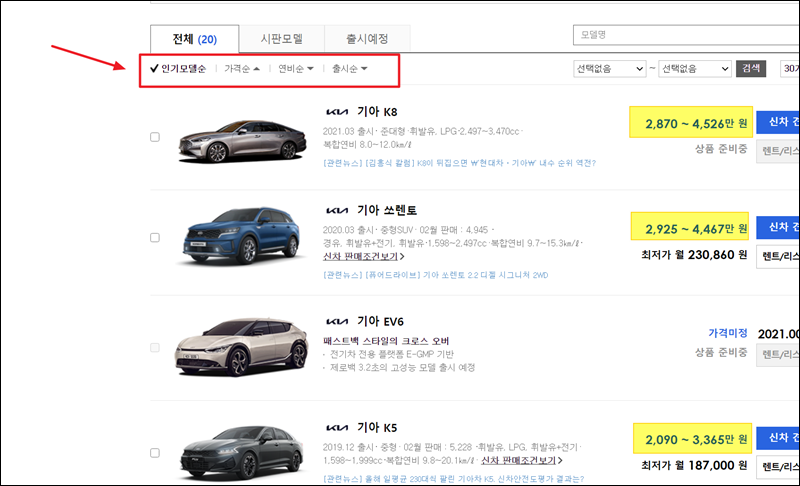Image resolution: width=800 pixels, height=486 pixels.
Task: Click 최저가 월 230,860 원 text
Action: pos(694,254)
